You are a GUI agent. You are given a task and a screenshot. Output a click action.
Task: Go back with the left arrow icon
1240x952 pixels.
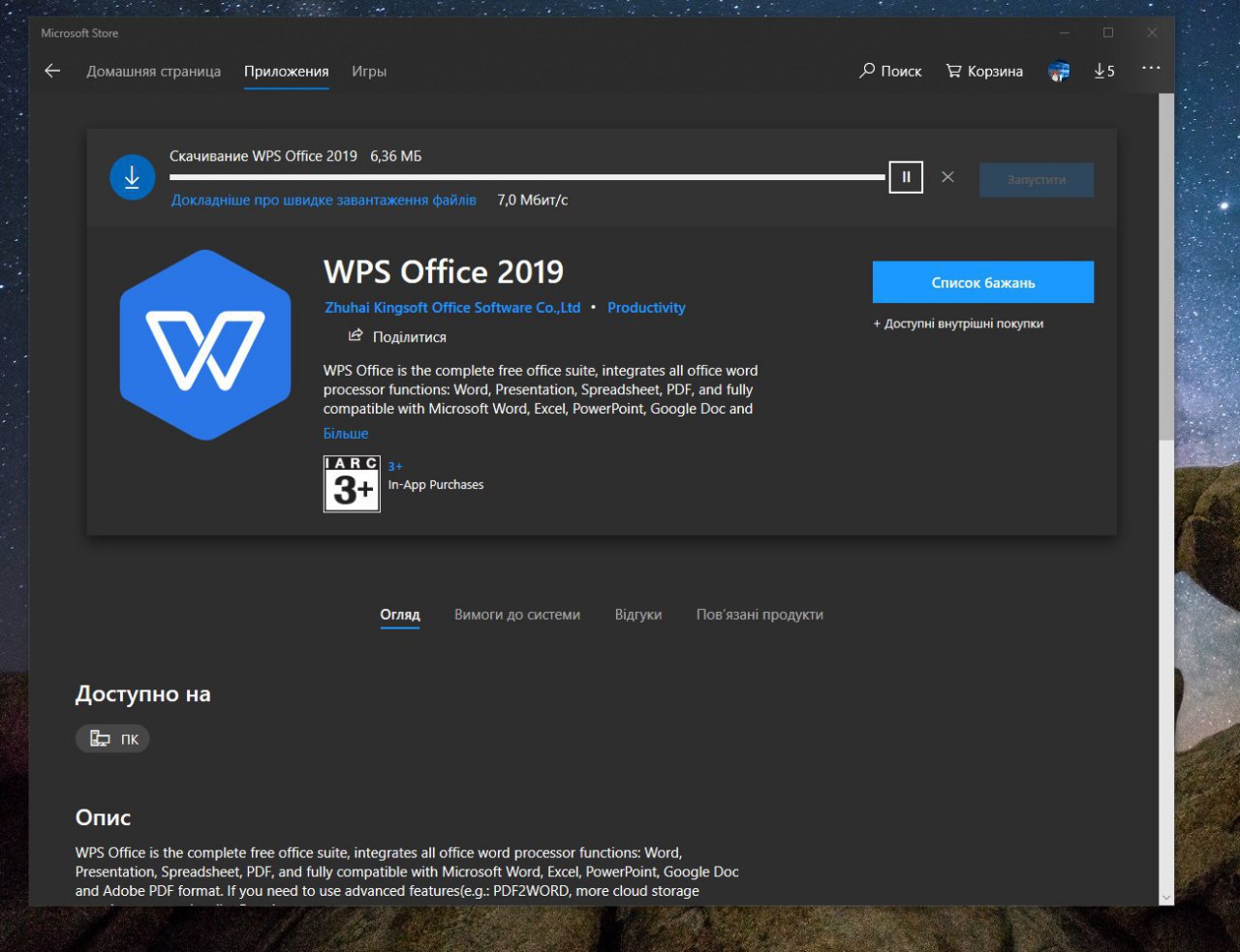coord(52,71)
